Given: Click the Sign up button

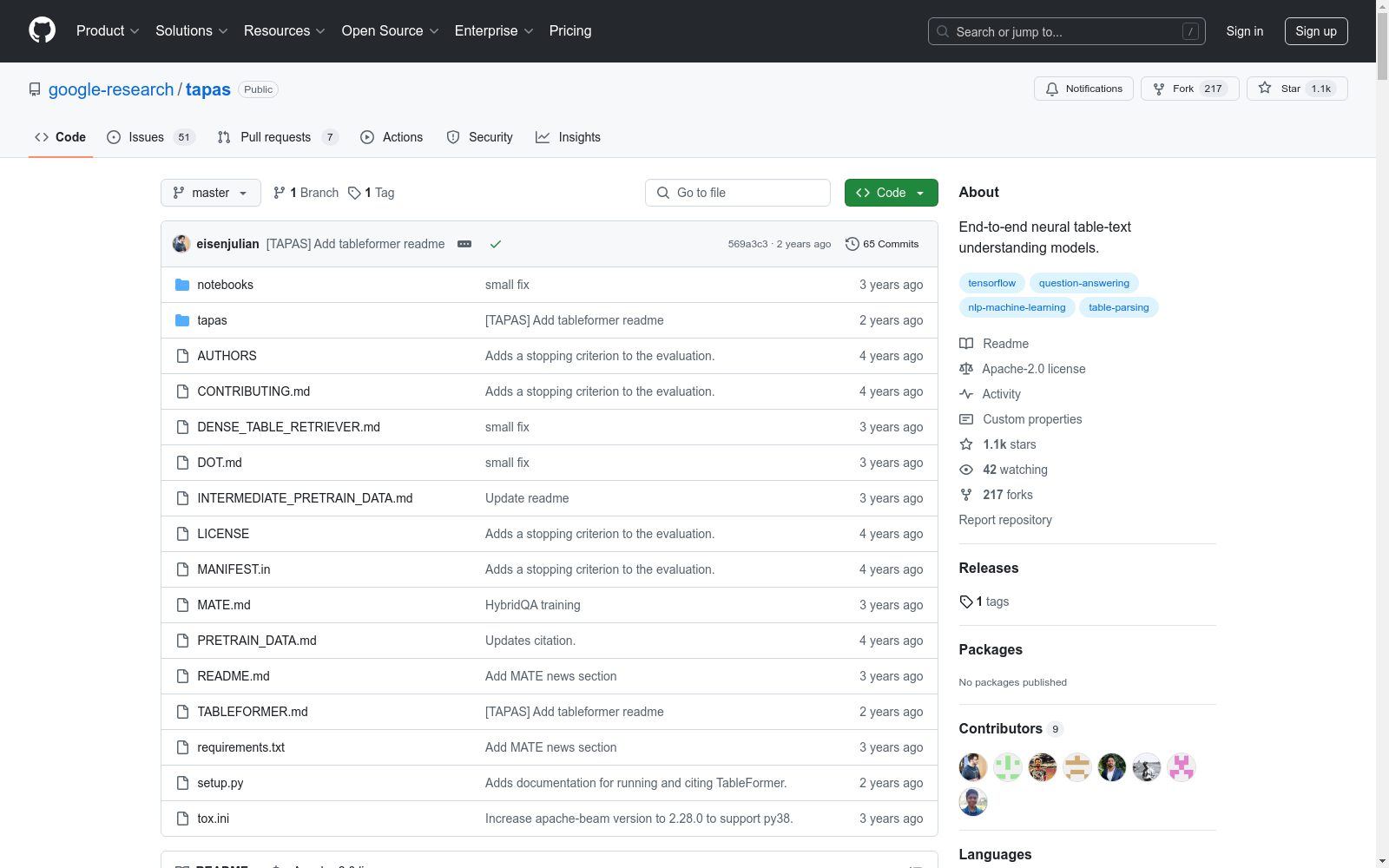Looking at the screenshot, I should 1316,31.
